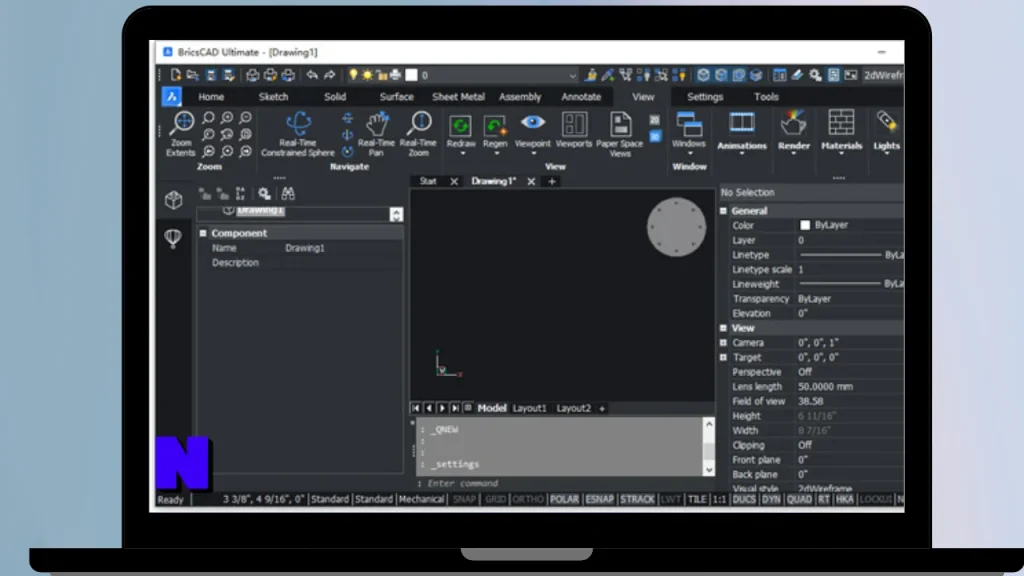This screenshot has height=576, width=1024.
Task: Expand the Redraw dropdown arrow
Action: 462,154
